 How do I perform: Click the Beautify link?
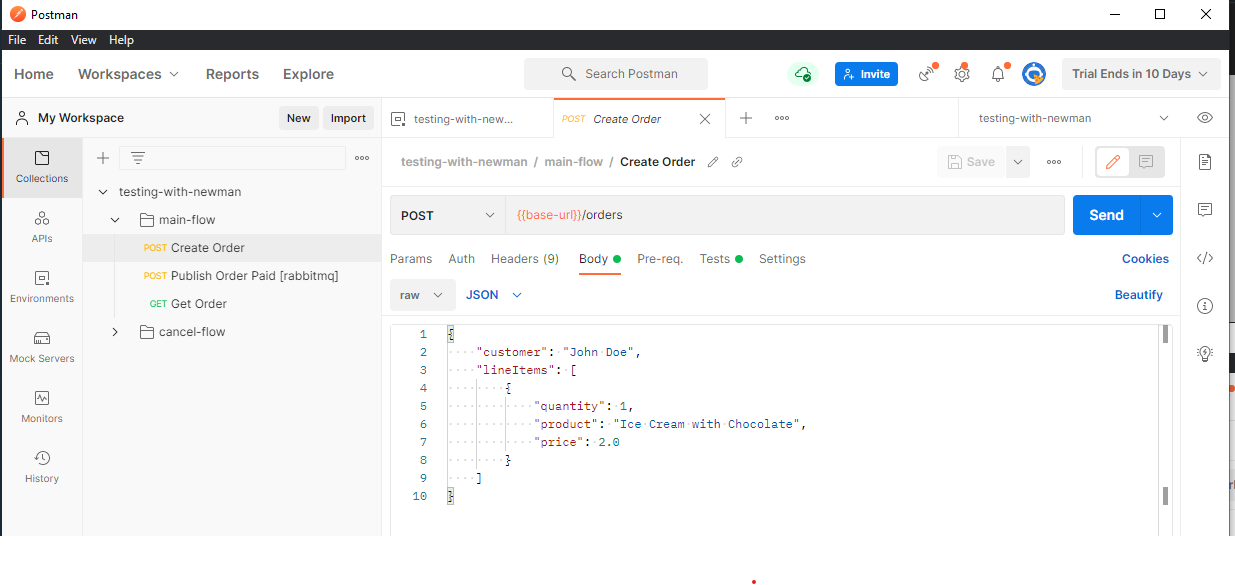coord(1139,295)
